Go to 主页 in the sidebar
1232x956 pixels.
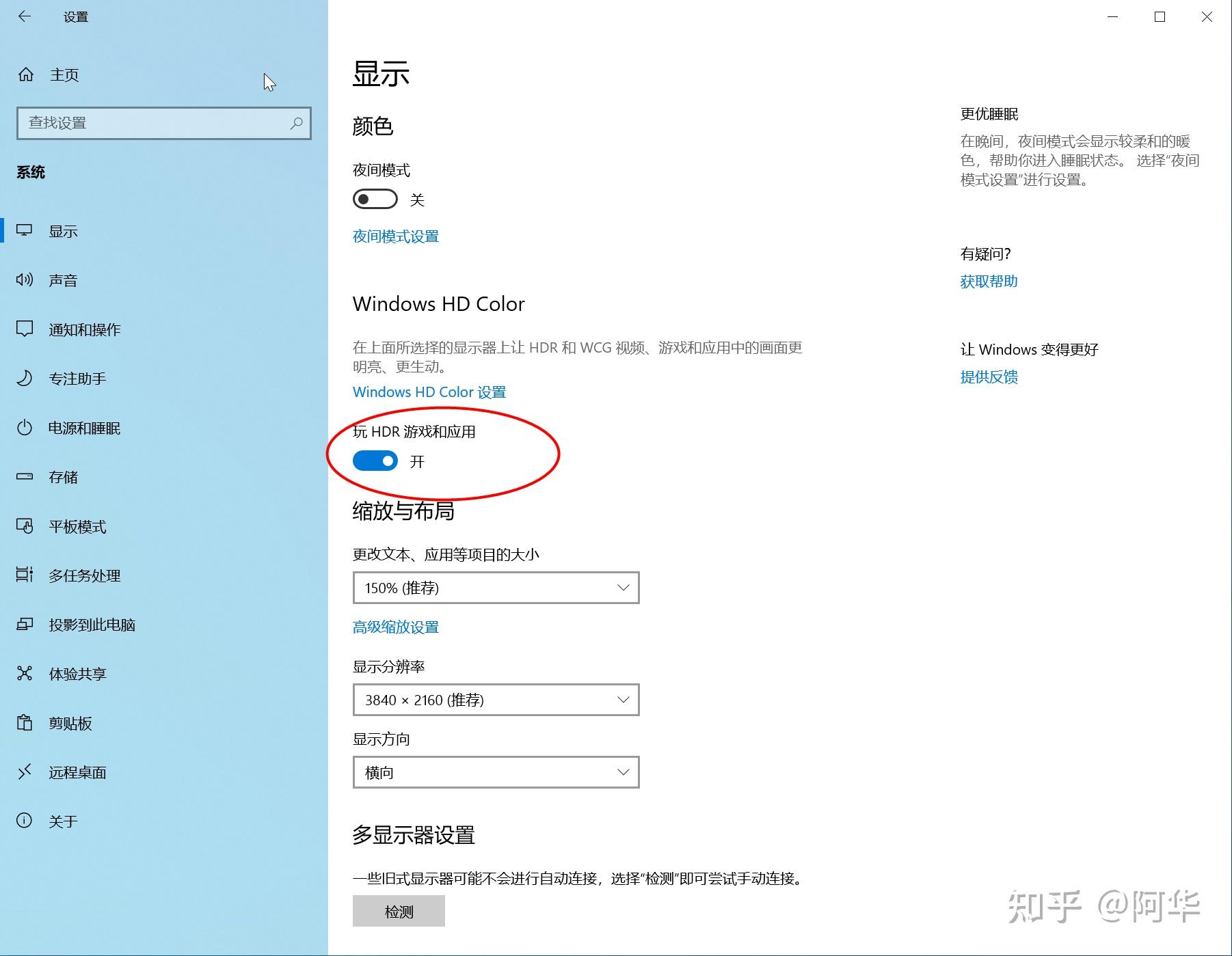[164, 74]
